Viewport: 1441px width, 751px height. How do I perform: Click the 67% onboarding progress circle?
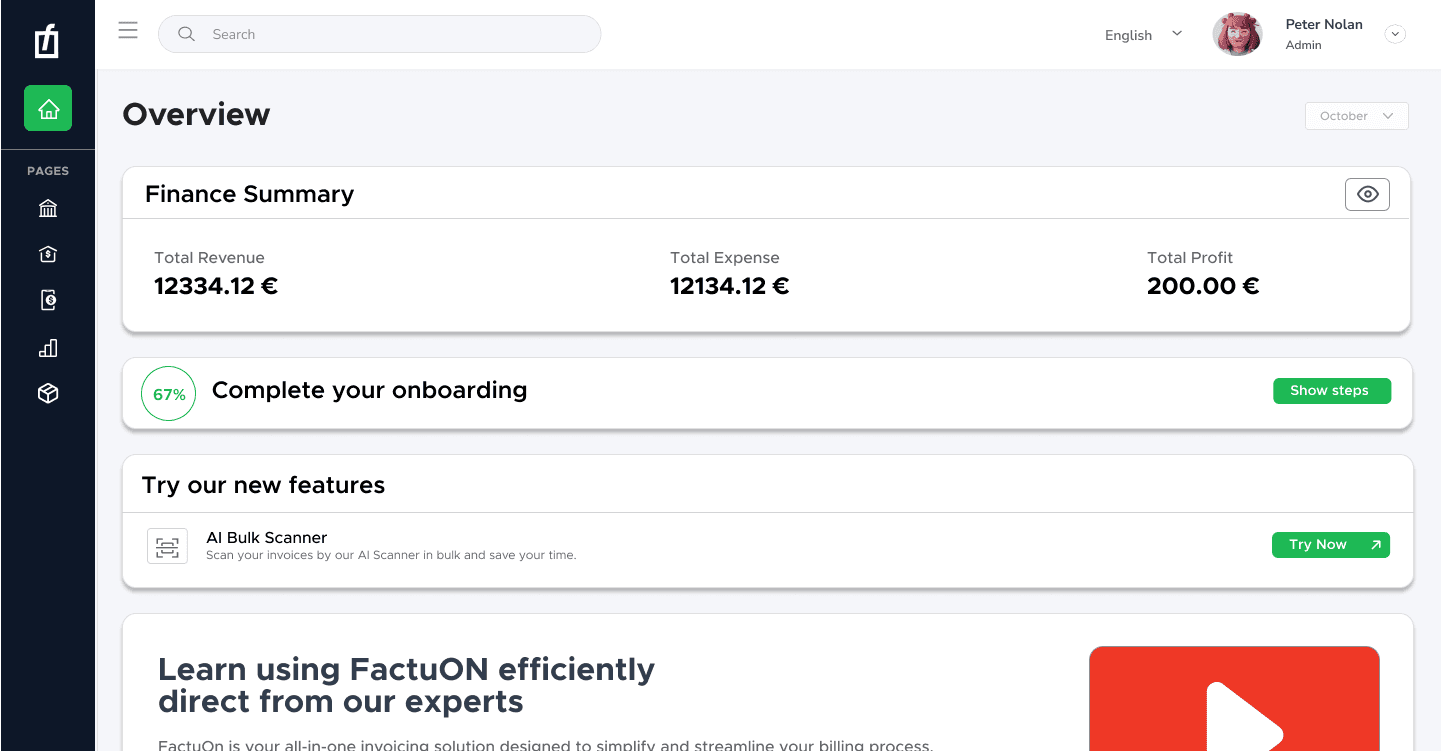coord(169,394)
